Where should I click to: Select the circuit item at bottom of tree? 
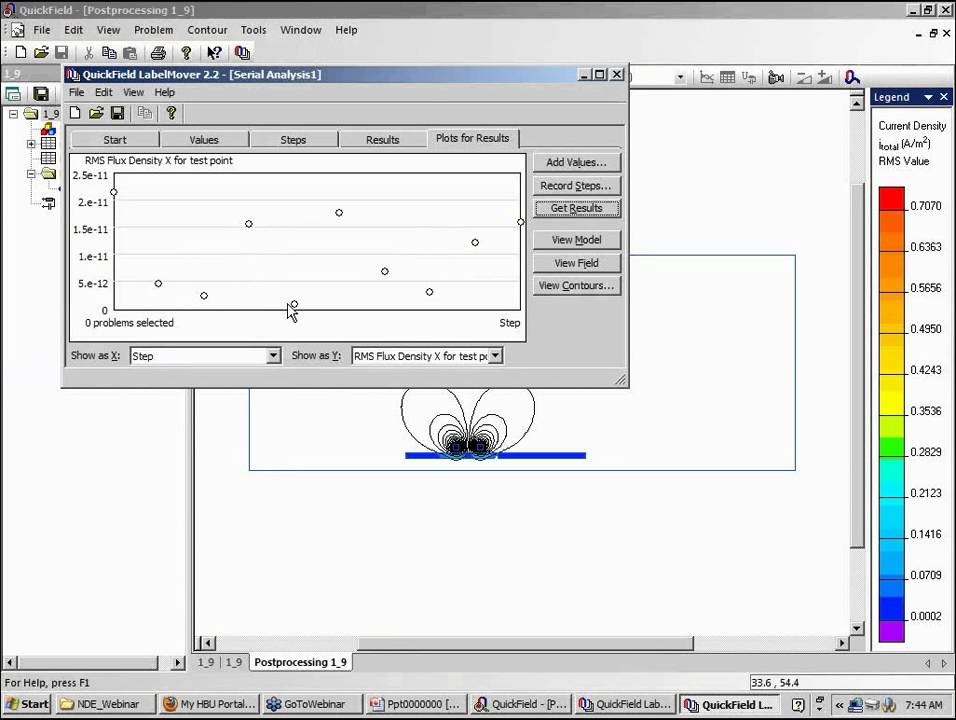pyautogui.click(x=48, y=203)
